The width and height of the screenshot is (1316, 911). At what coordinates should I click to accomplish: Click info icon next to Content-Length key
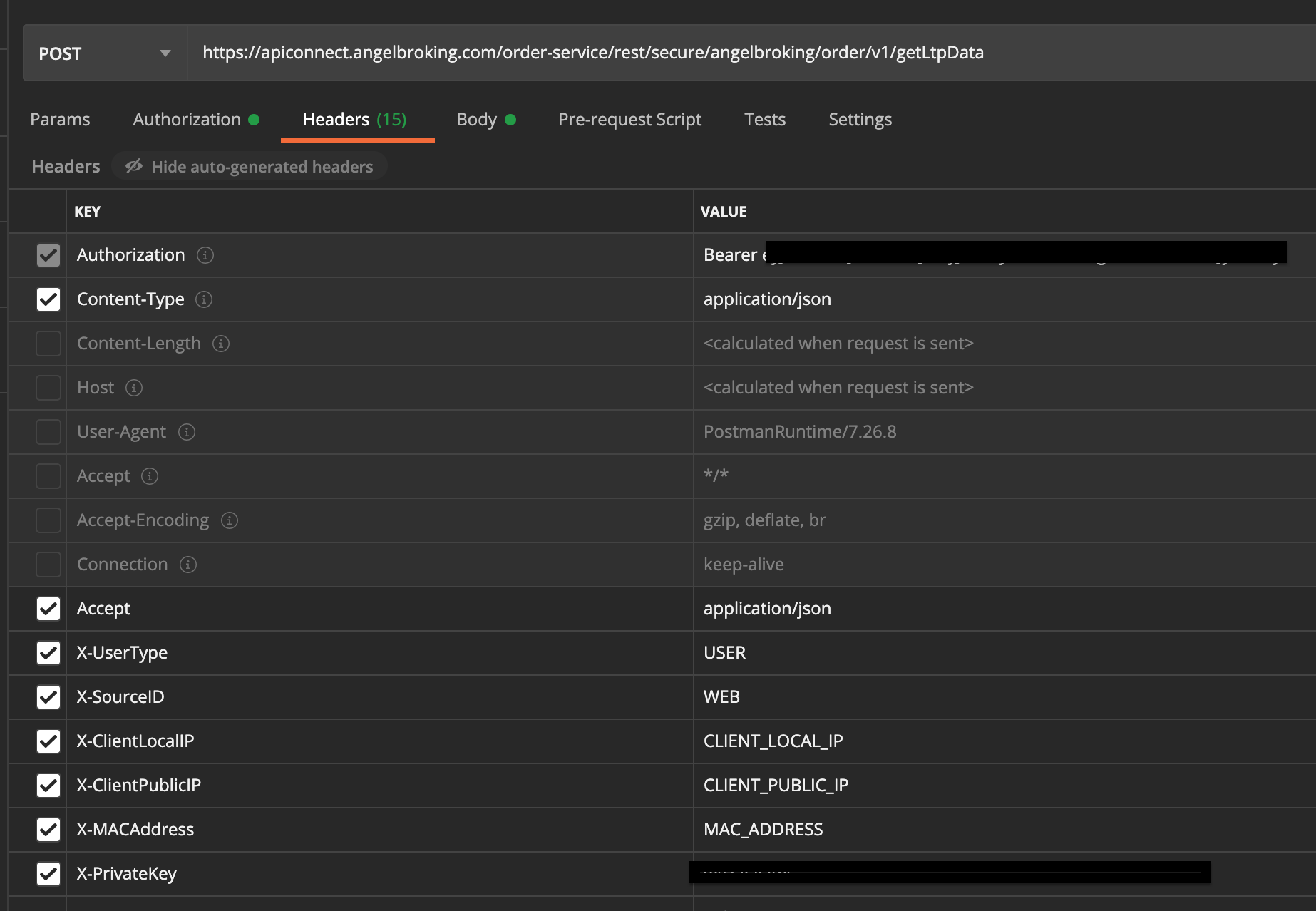point(221,344)
